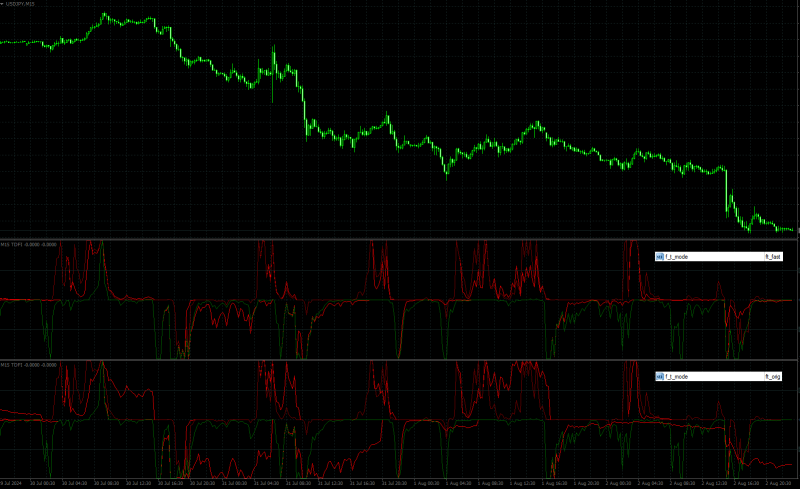This screenshot has width=800, height=489.
Task: Click the ft_fast value cell
Action: 773,257
